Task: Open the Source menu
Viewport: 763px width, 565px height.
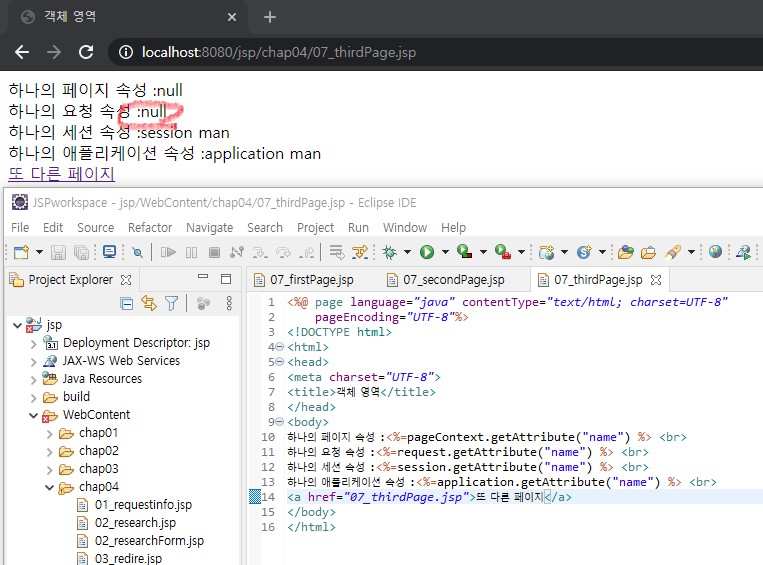Action: point(95,228)
